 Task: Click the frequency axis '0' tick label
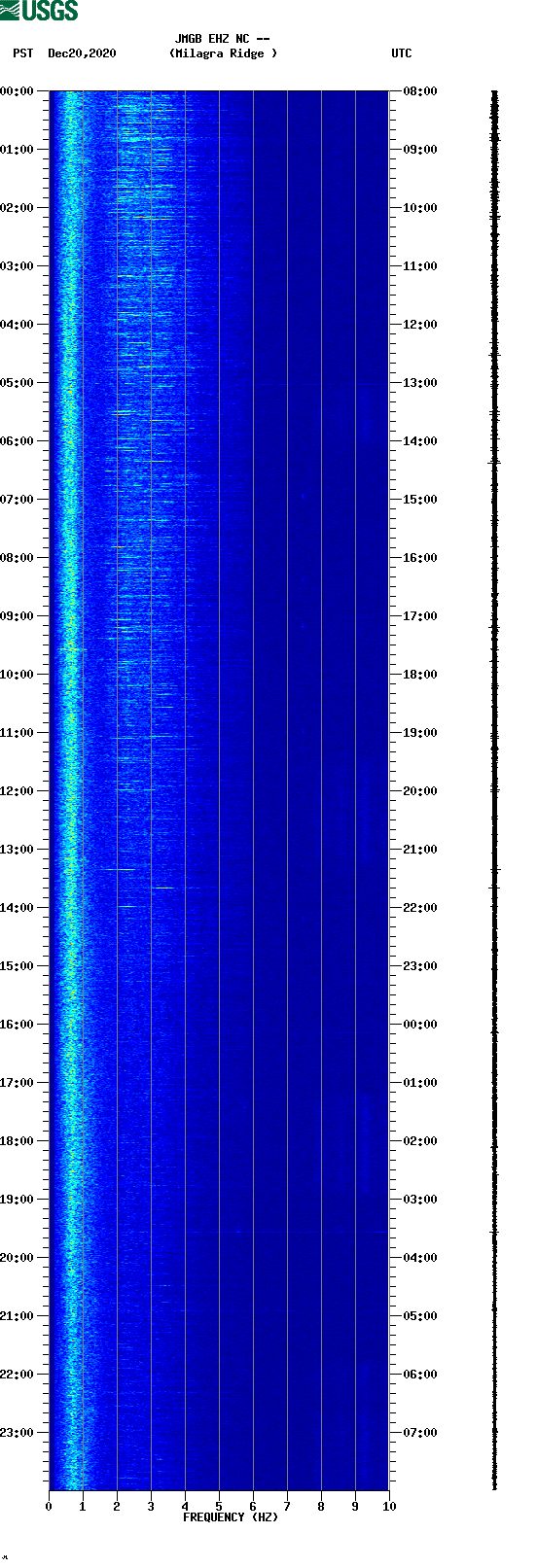(x=49, y=1507)
